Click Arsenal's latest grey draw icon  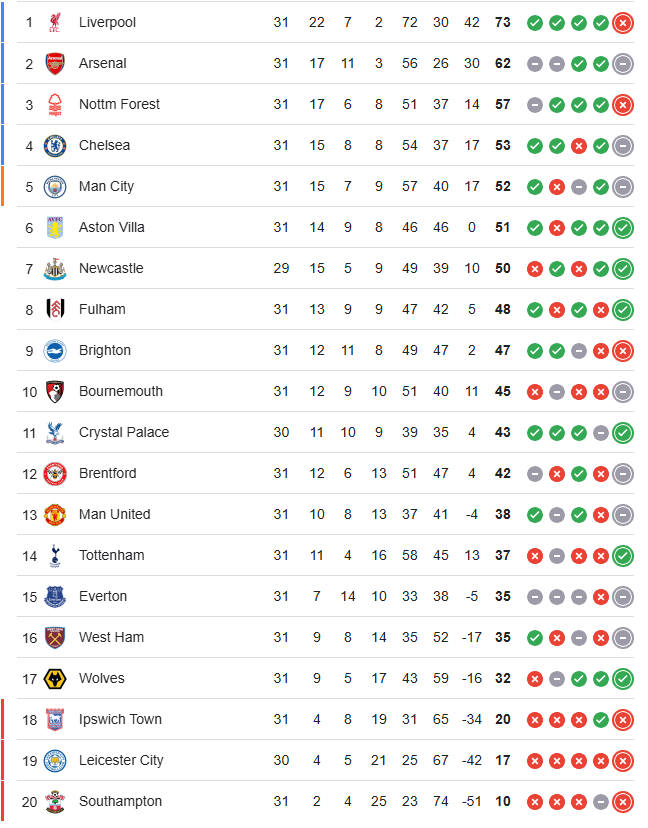click(623, 64)
